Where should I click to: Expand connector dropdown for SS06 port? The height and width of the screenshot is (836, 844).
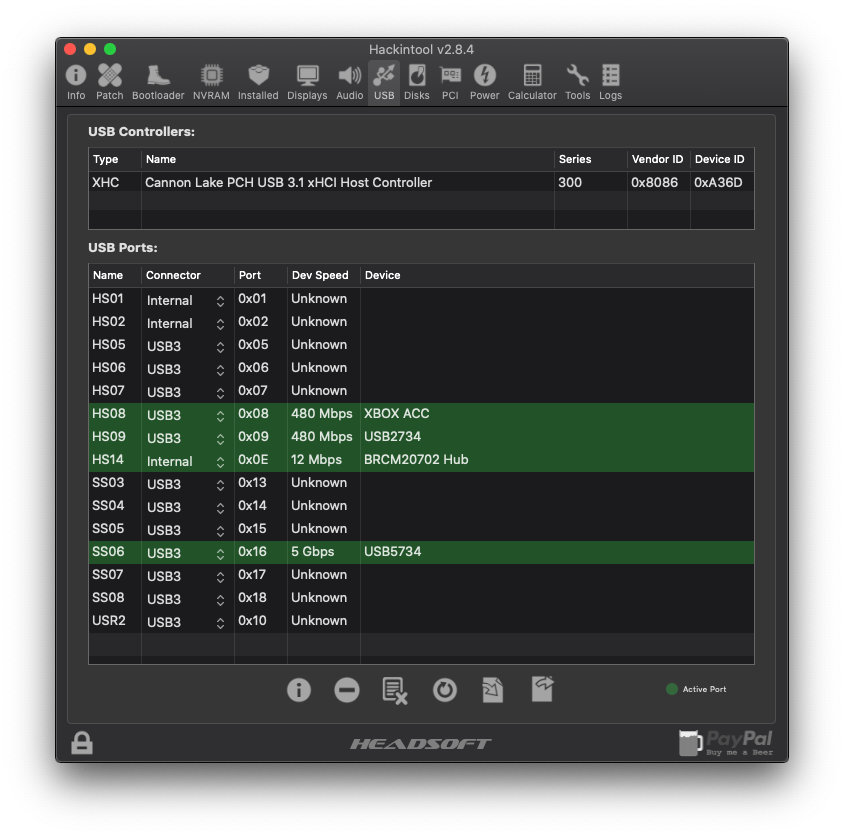pyautogui.click(x=220, y=553)
